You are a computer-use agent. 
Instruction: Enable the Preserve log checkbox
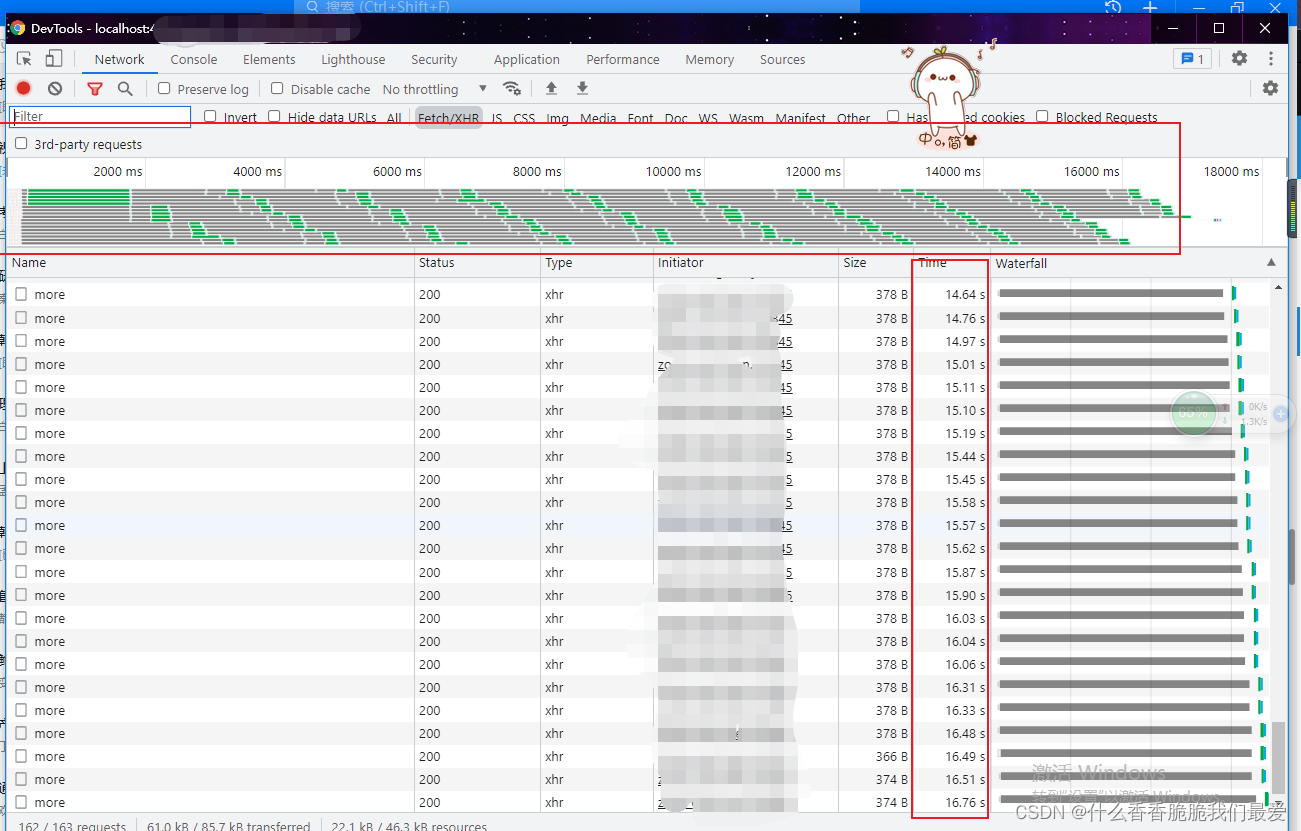click(165, 89)
